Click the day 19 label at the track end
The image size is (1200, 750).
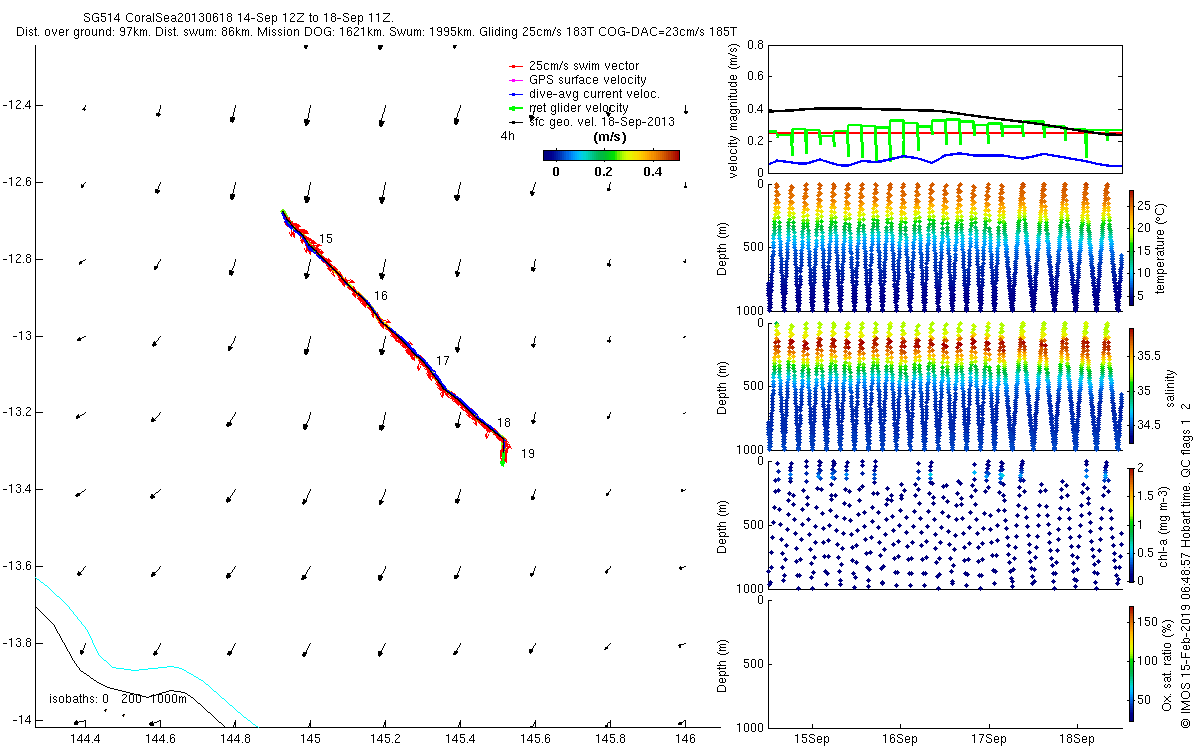[x=527, y=454]
